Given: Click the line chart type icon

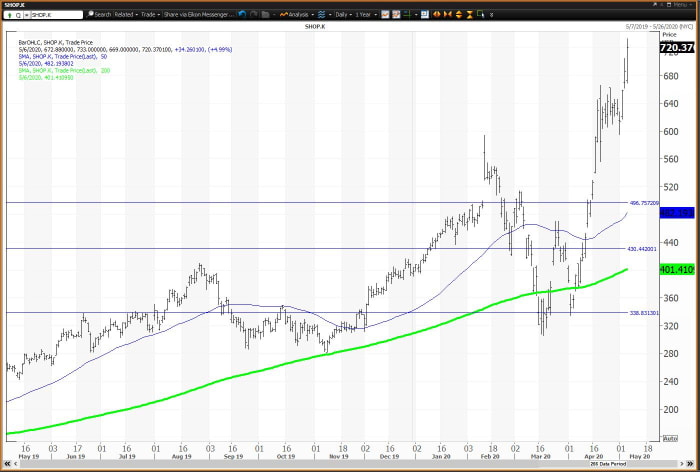Looking at the screenshot, I should tap(386, 15).
